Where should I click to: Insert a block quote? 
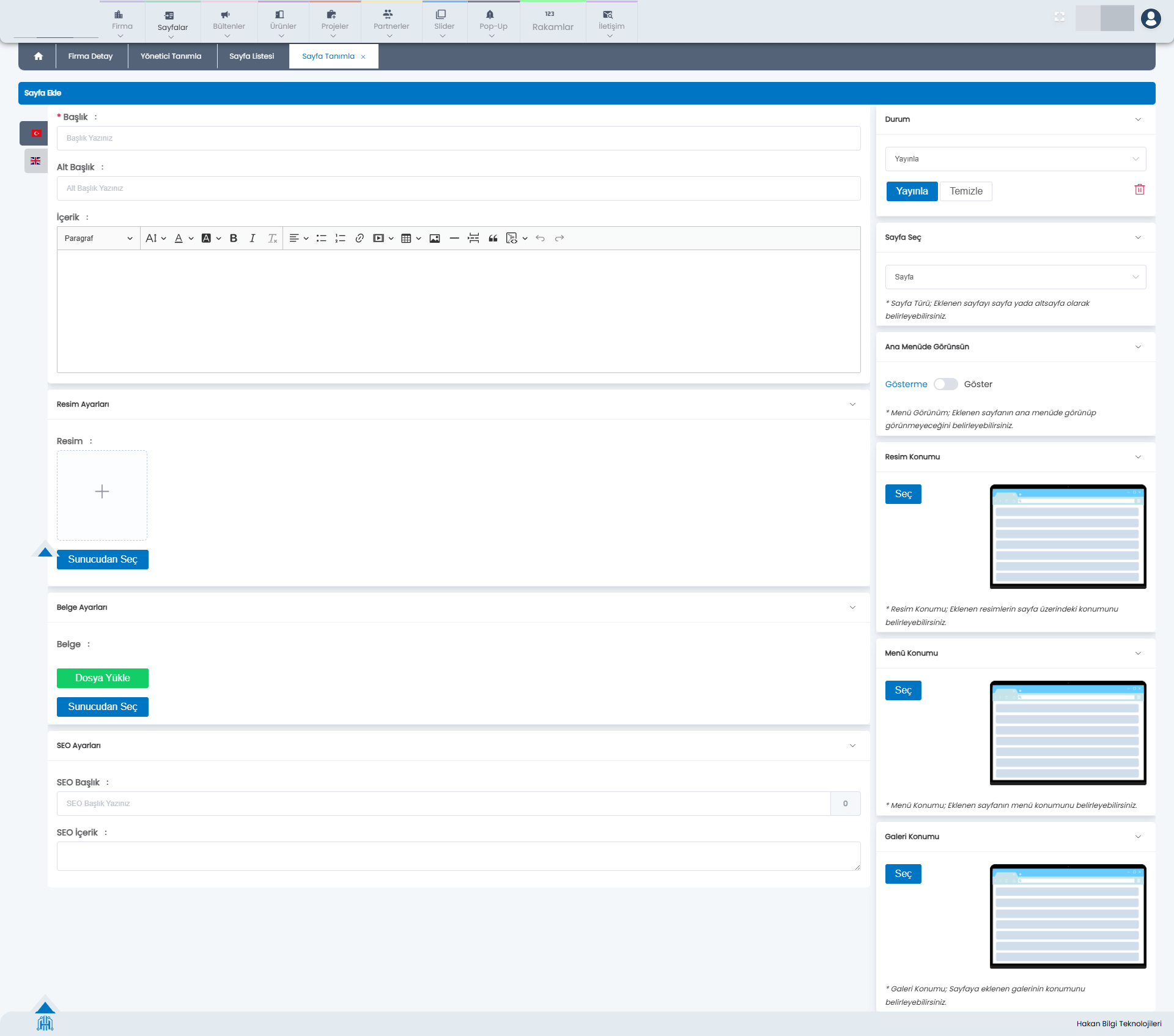point(493,239)
